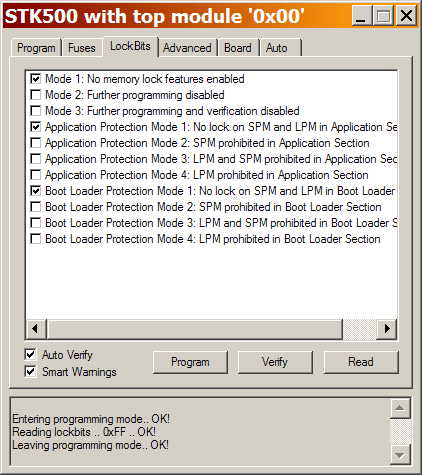Enable Mode 2 further programming disabled
422x475 pixels.
pos(35,95)
